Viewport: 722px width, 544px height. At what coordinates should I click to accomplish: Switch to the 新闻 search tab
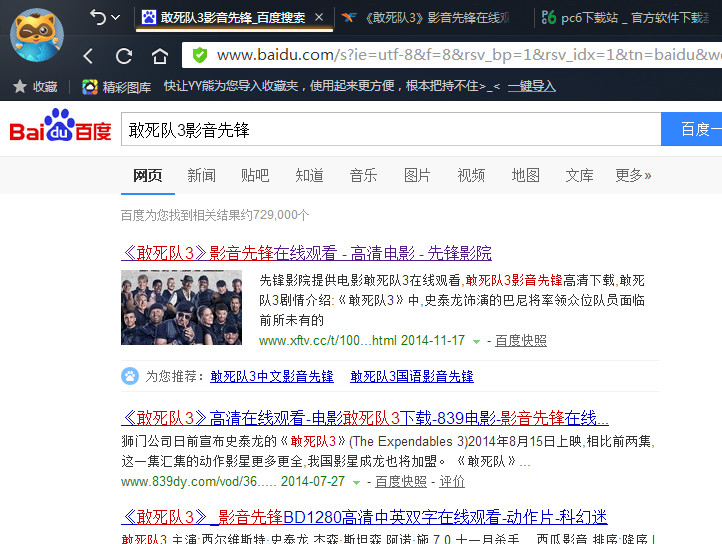tap(201, 175)
